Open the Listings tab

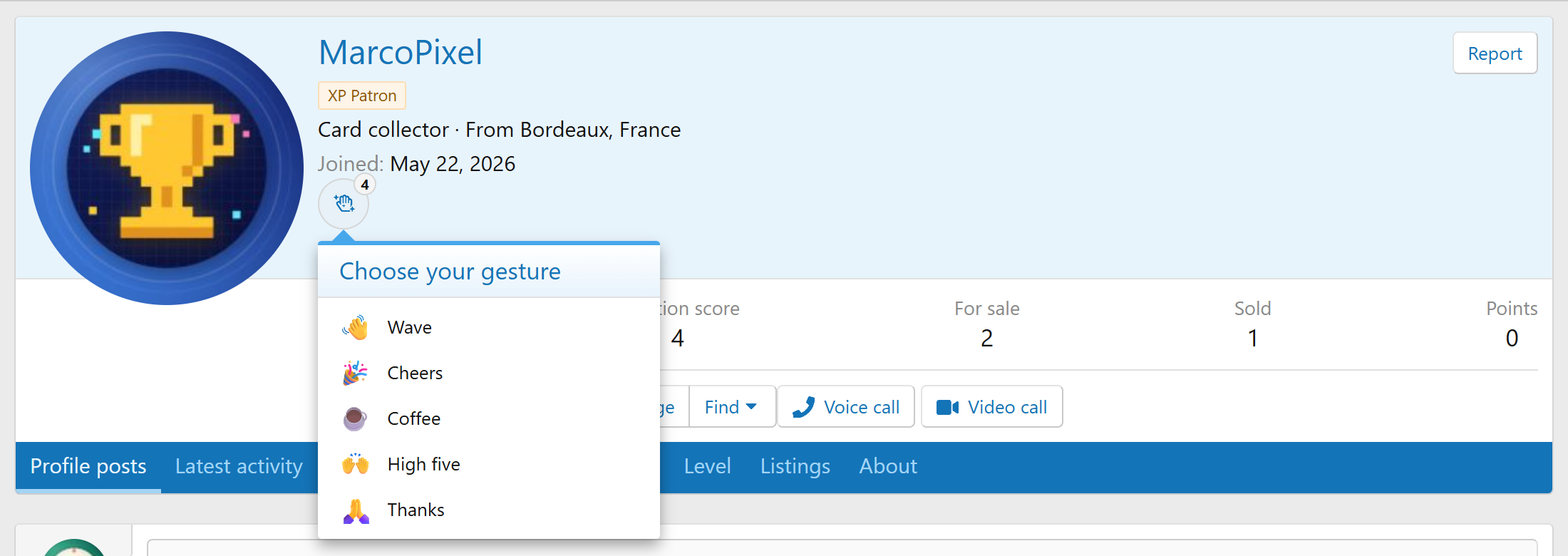(795, 466)
